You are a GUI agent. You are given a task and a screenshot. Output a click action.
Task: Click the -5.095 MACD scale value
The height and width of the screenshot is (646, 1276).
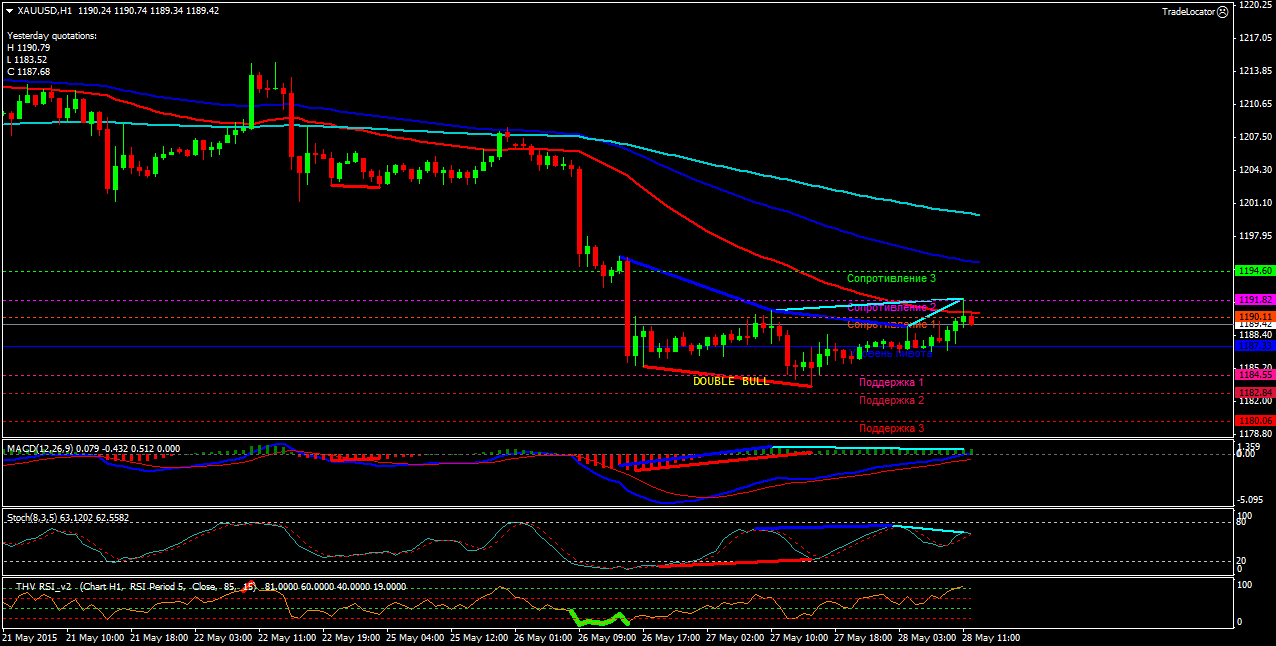coord(1252,500)
